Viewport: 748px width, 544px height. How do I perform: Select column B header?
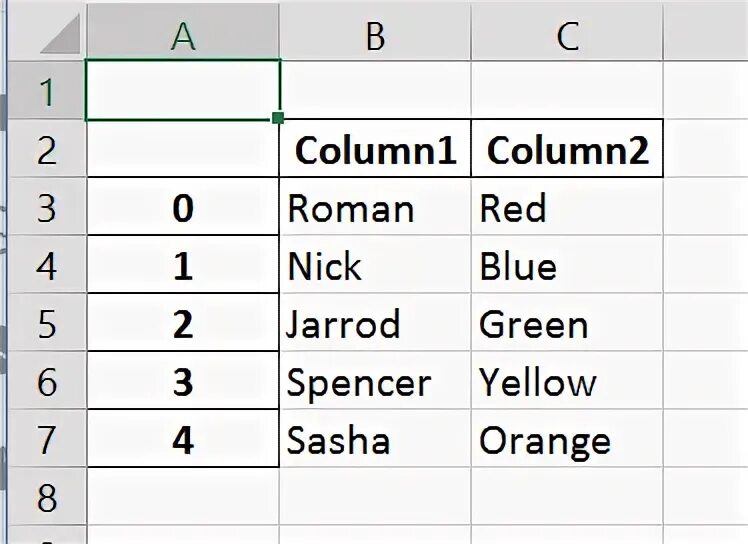tap(375, 36)
